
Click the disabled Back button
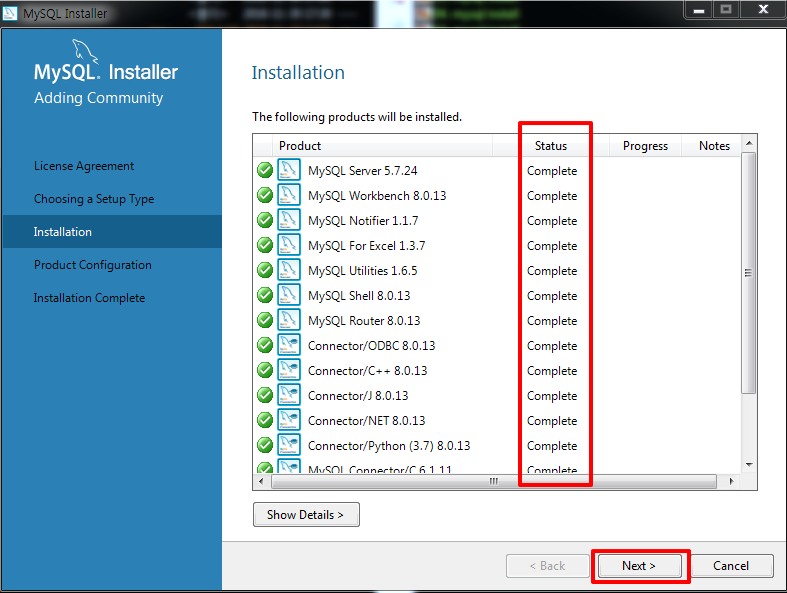click(x=547, y=566)
